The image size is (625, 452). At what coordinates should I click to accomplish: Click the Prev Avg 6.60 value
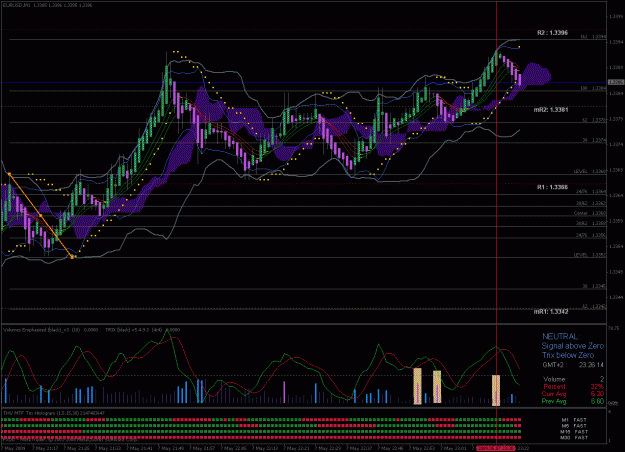(x=597, y=401)
